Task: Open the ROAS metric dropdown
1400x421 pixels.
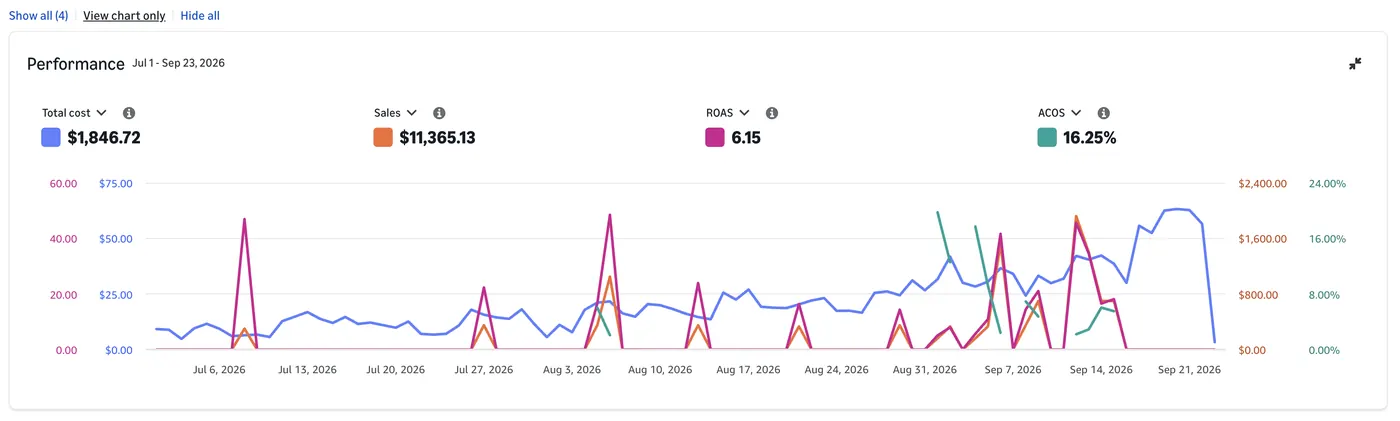Action: [x=728, y=114]
